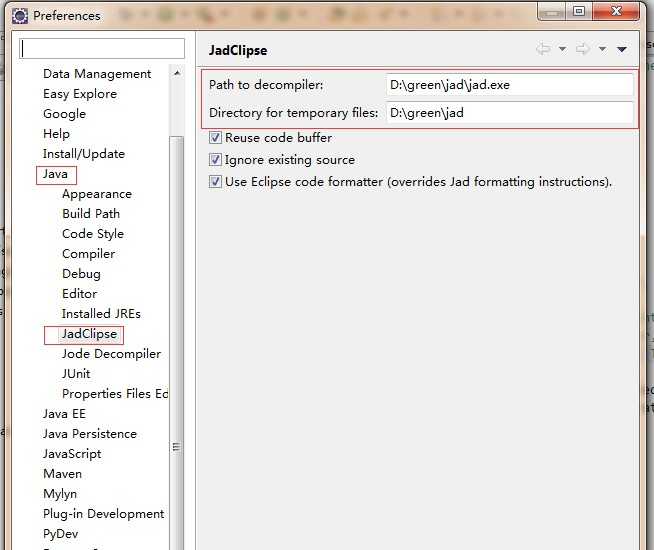Close the Preferences window
The height and width of the screenshot is (550, 654).
point(616,12)
